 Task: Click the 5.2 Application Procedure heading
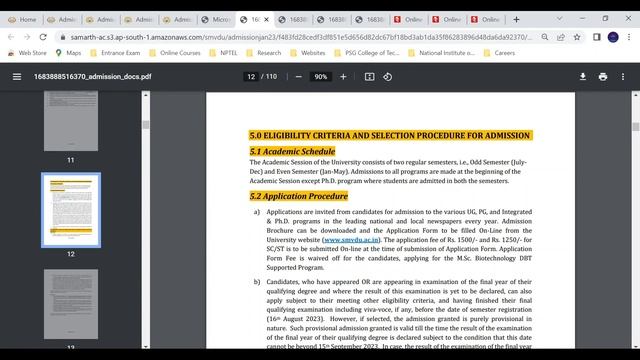coord(299,196)
